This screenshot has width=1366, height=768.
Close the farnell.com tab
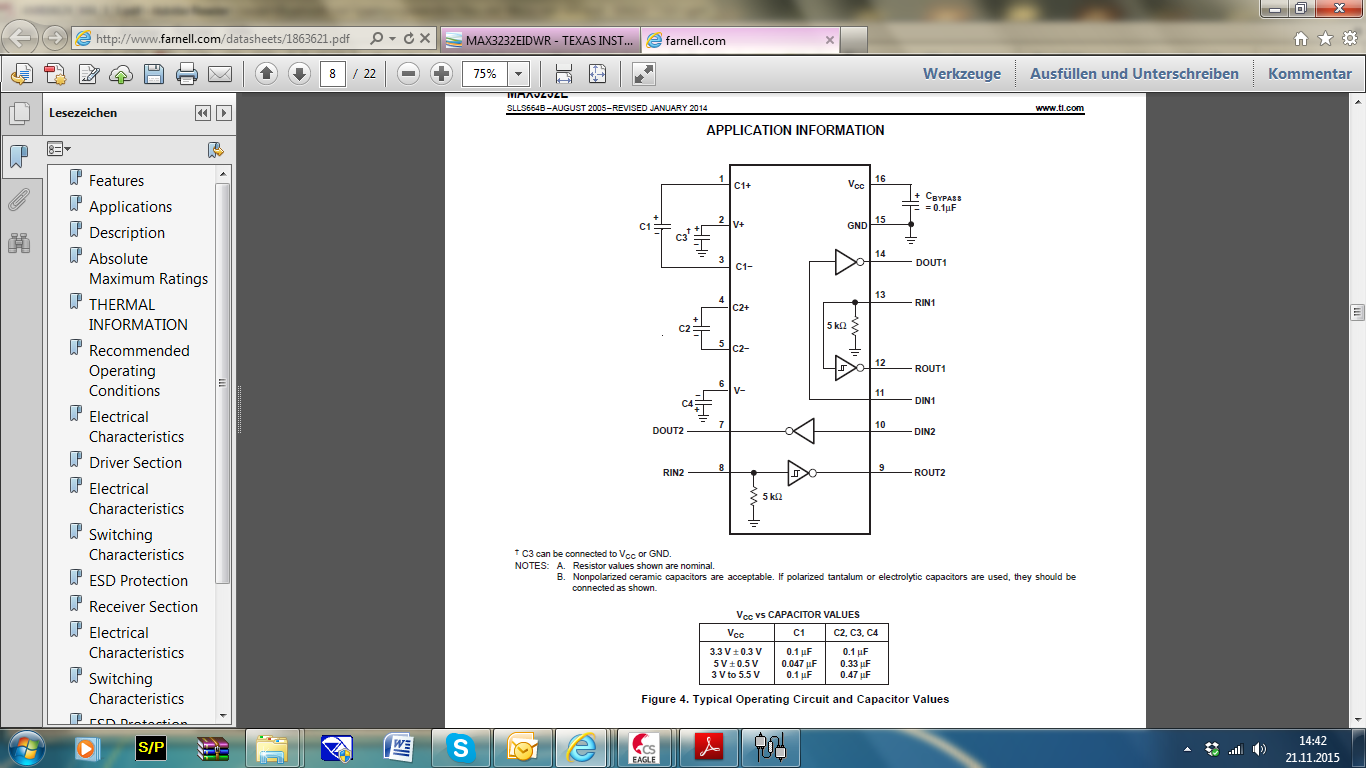point(829,40)
